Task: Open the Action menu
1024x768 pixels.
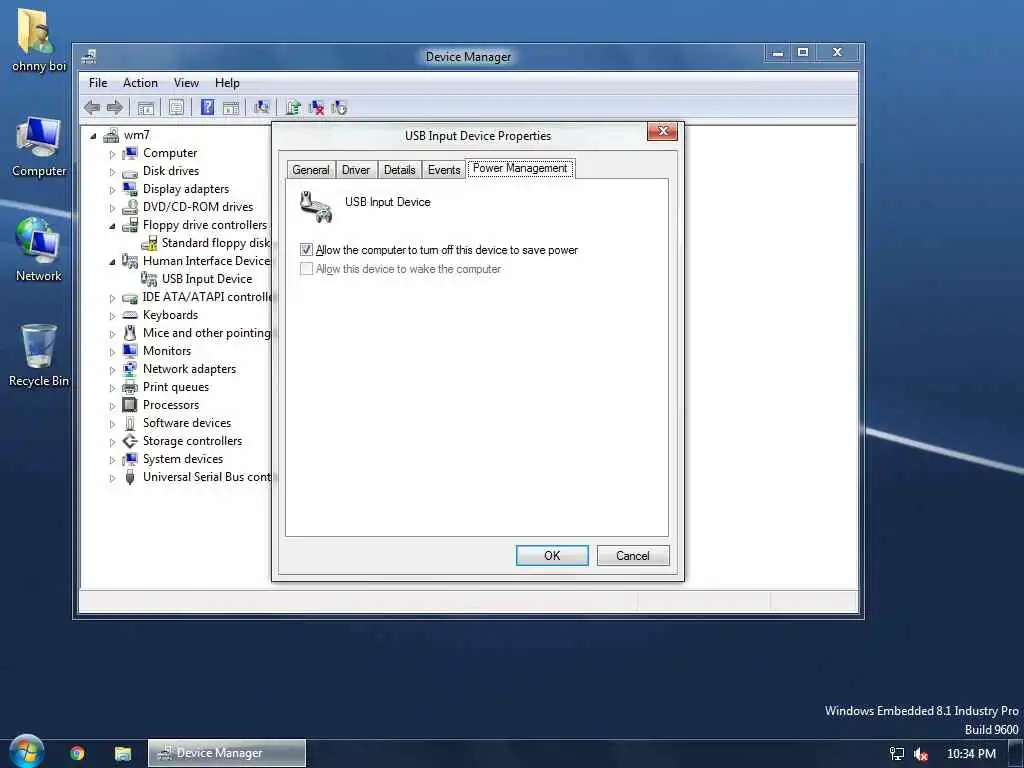Action: tap(140, 83)
